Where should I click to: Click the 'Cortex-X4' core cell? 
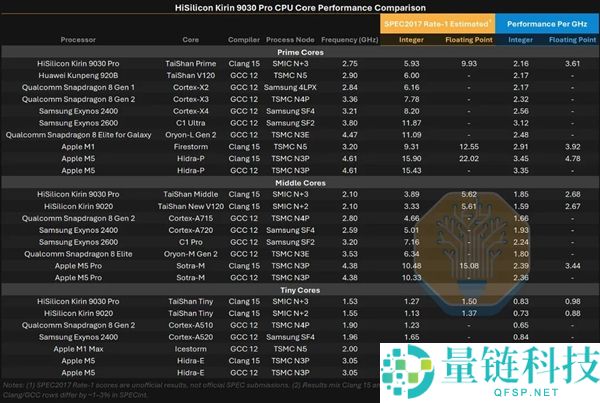(x=191, y=111)
